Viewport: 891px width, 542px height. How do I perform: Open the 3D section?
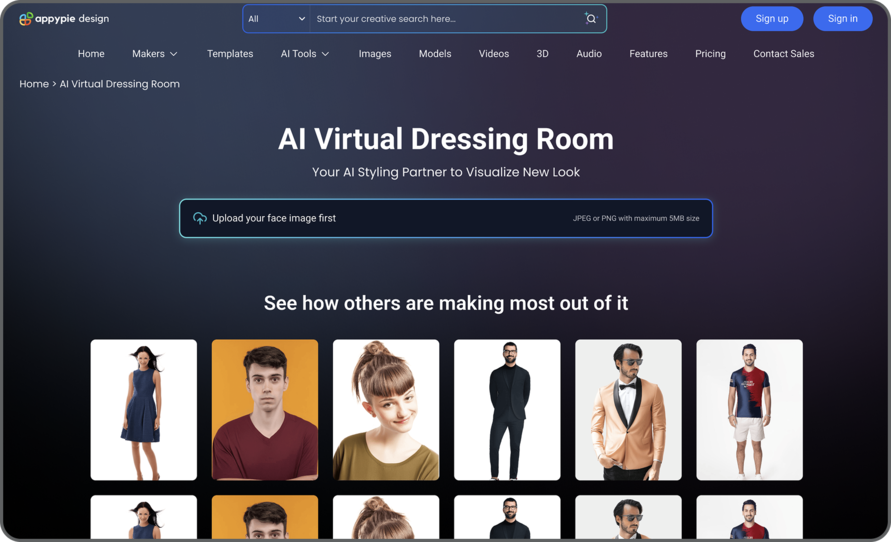point(543,53)
